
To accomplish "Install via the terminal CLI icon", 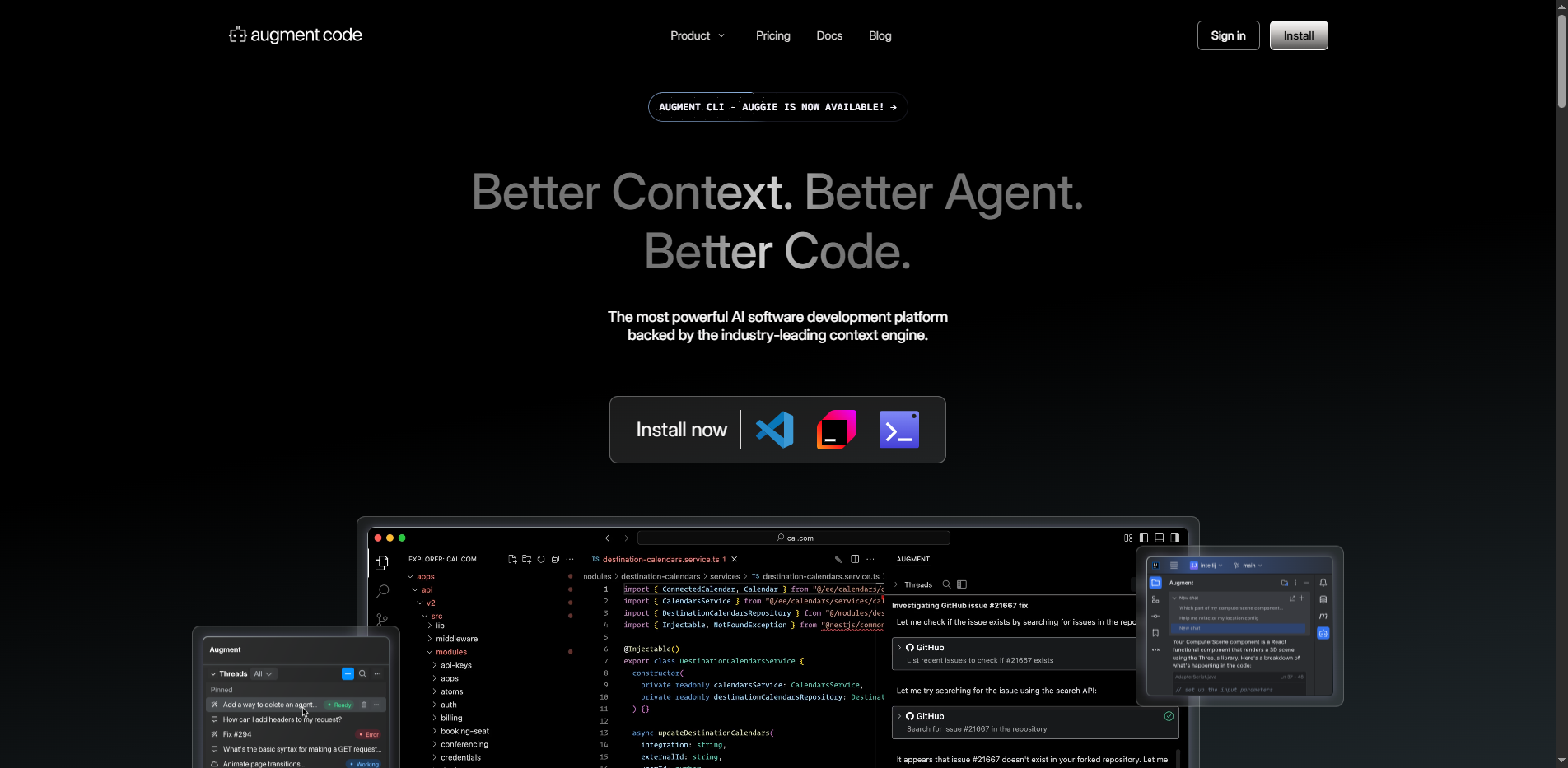I will (x=899, y=430).
